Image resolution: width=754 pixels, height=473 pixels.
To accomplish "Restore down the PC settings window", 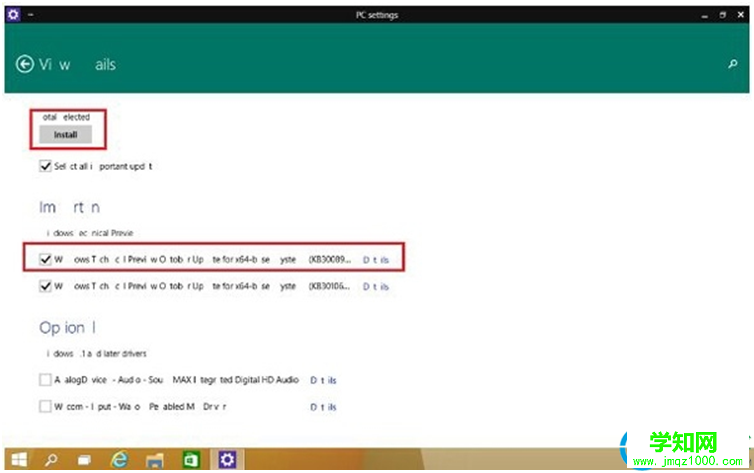I will tap(722, 15).
